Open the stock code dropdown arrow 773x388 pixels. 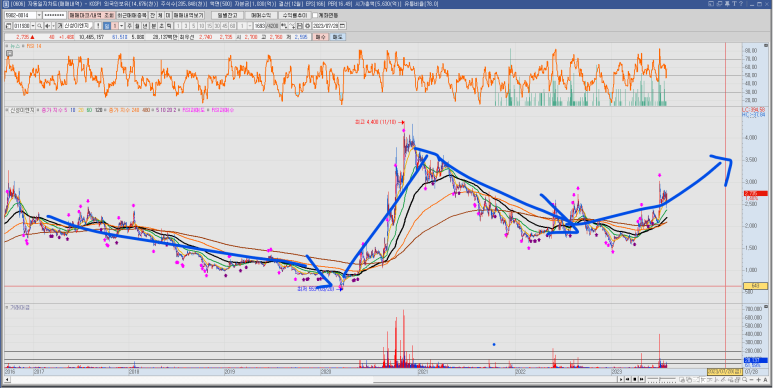tap(33, 26)
